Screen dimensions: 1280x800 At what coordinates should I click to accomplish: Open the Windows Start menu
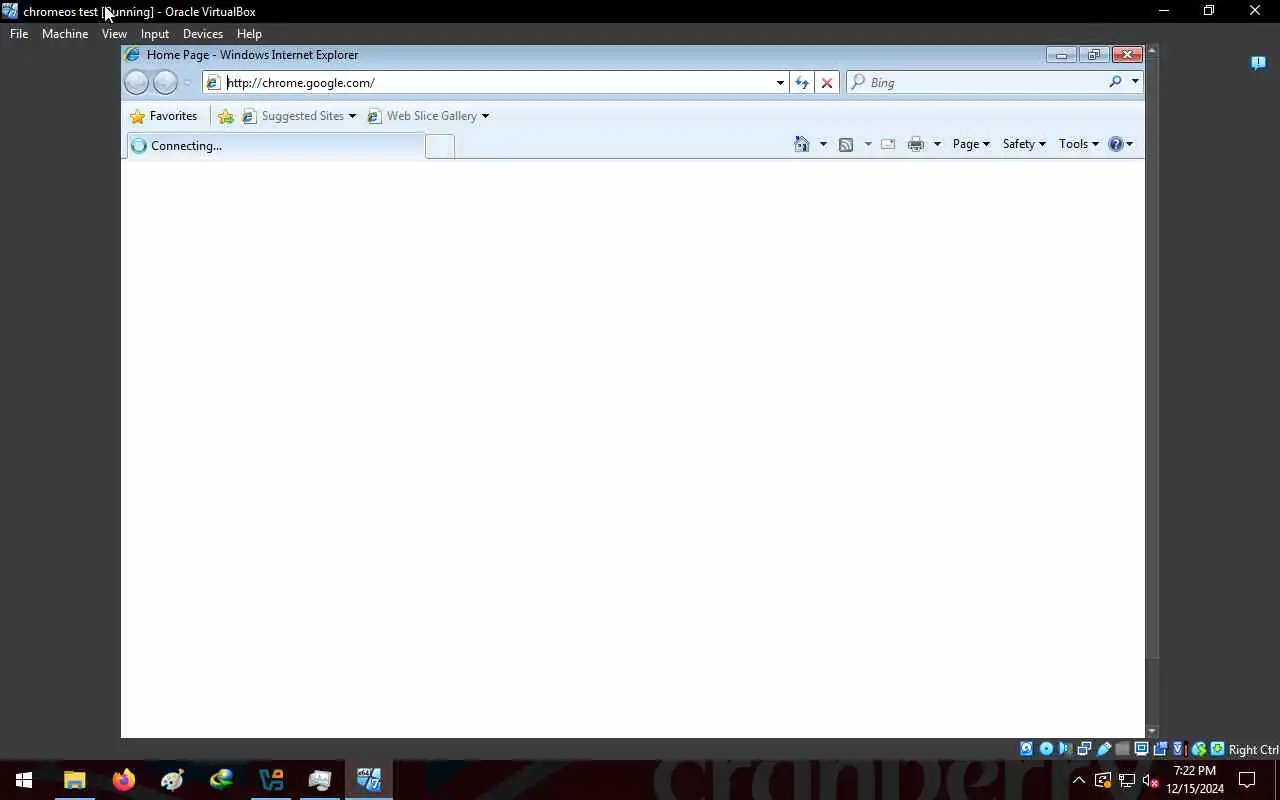click(24, 780)
